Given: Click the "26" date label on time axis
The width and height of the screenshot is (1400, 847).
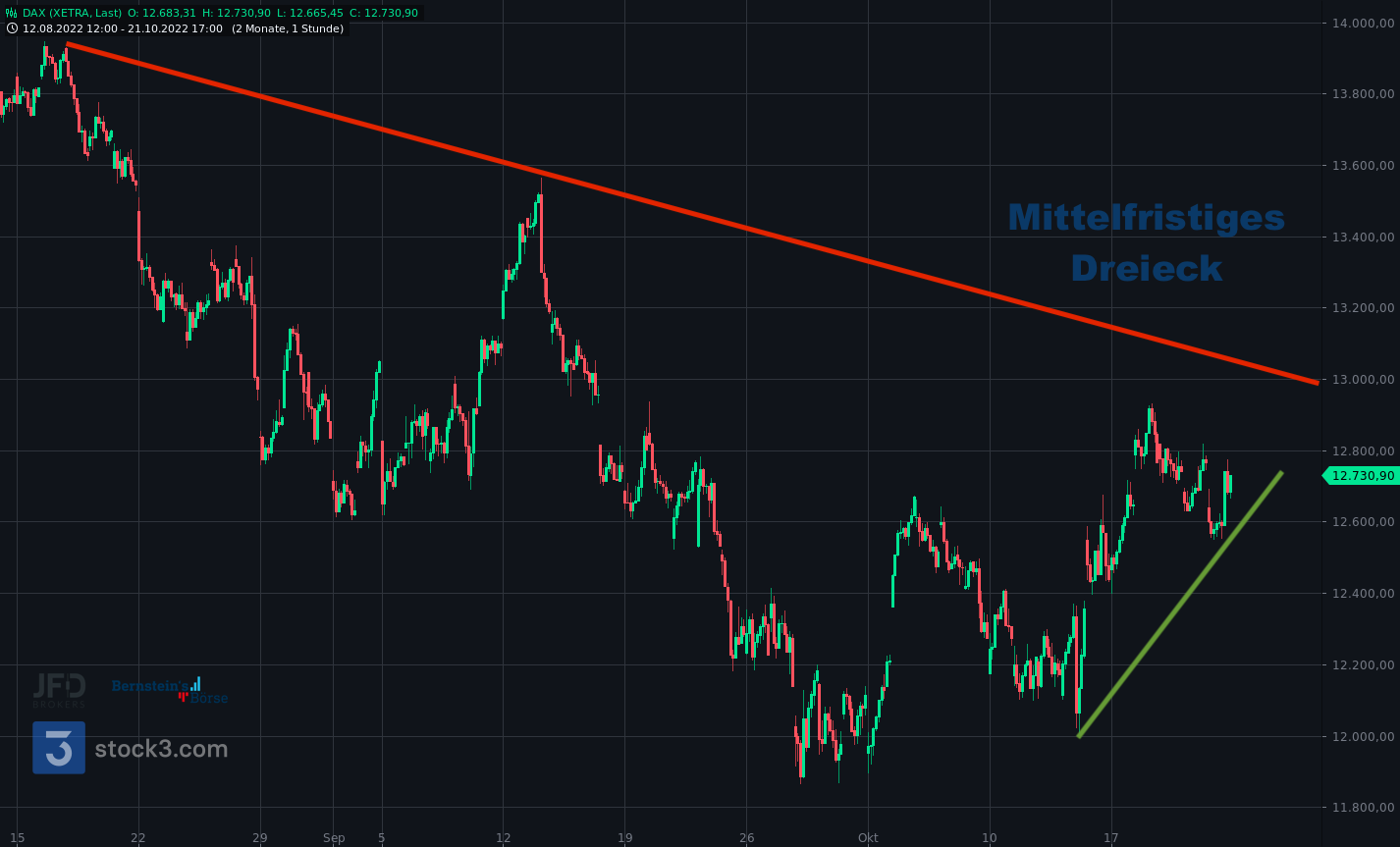Looking at the screenshot, I should coord(747,838).
